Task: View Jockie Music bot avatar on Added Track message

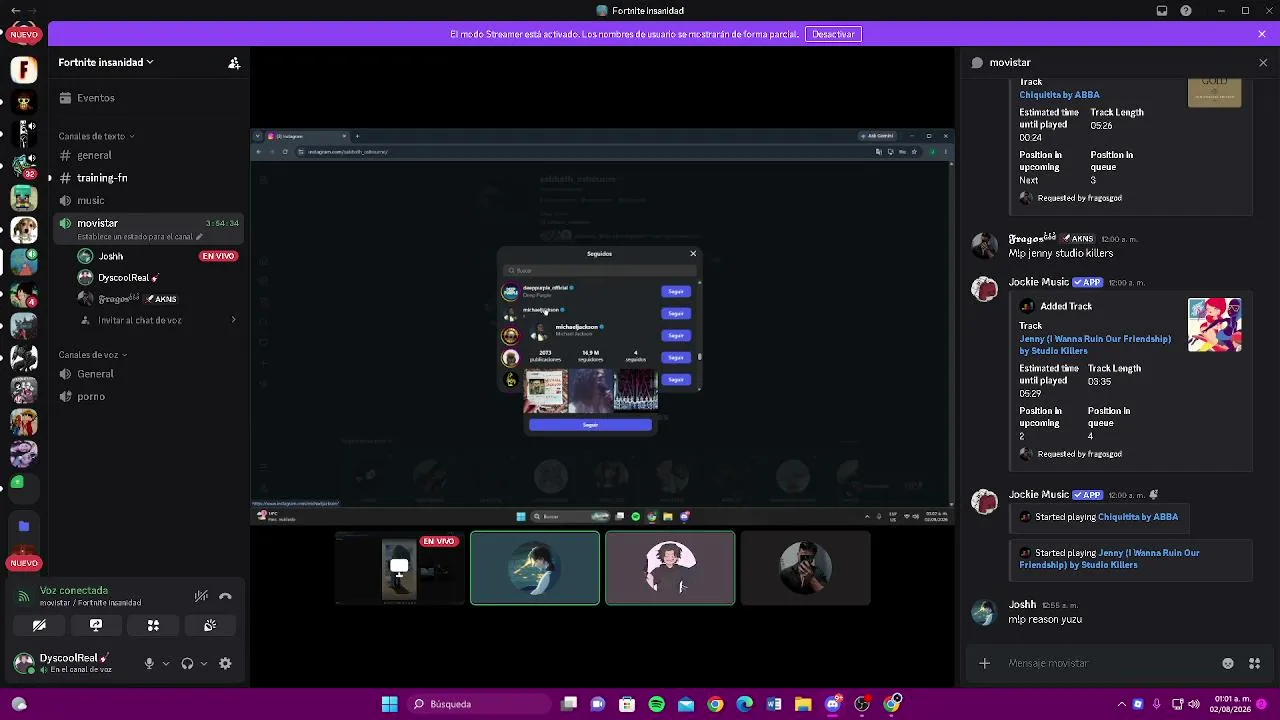Action: click(x=984, y=289)
